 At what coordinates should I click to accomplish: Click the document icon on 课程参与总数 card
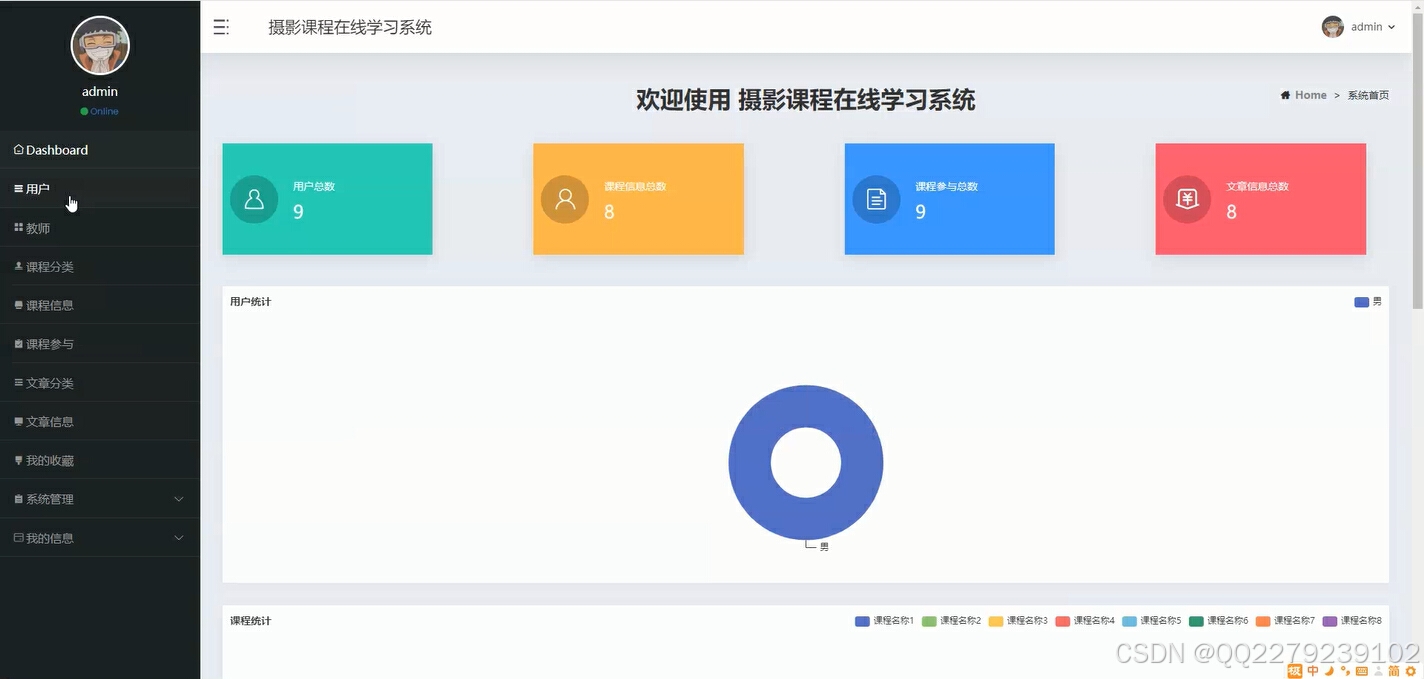875,198
